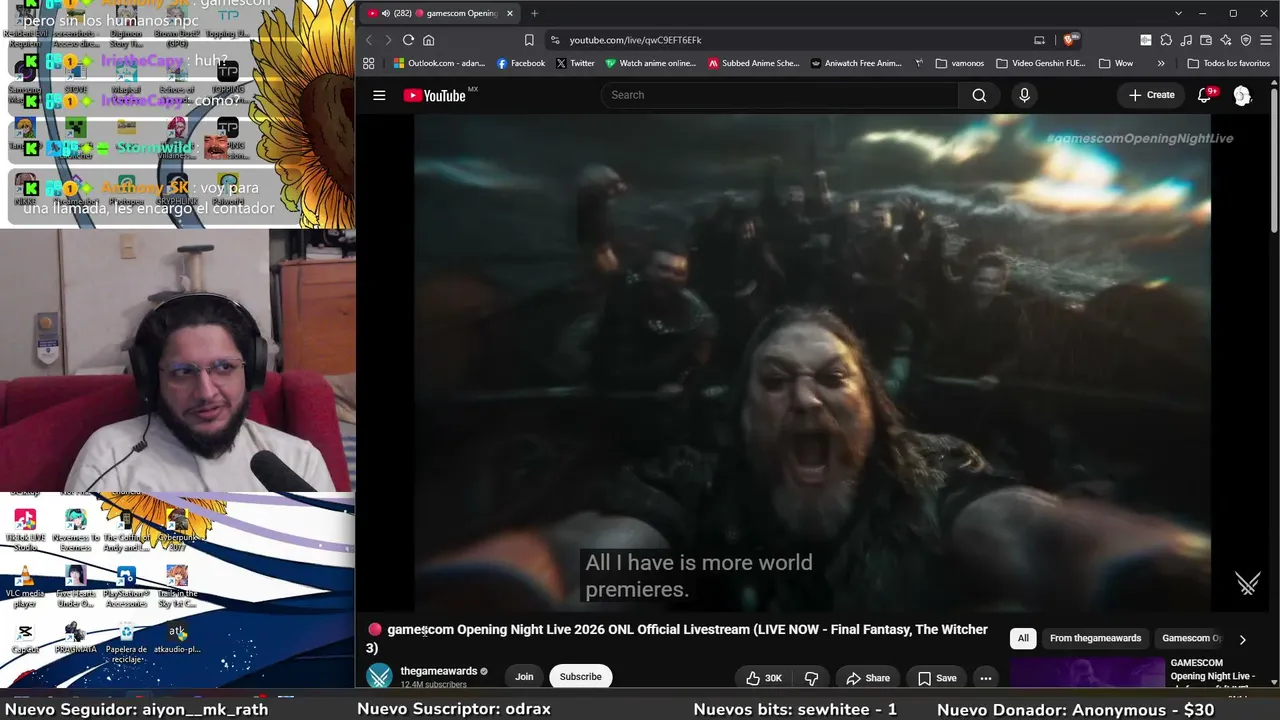Viewport: 1280px width, 720px height.
Task: Close the gamescom Opening browser tab
Action: 509,13
